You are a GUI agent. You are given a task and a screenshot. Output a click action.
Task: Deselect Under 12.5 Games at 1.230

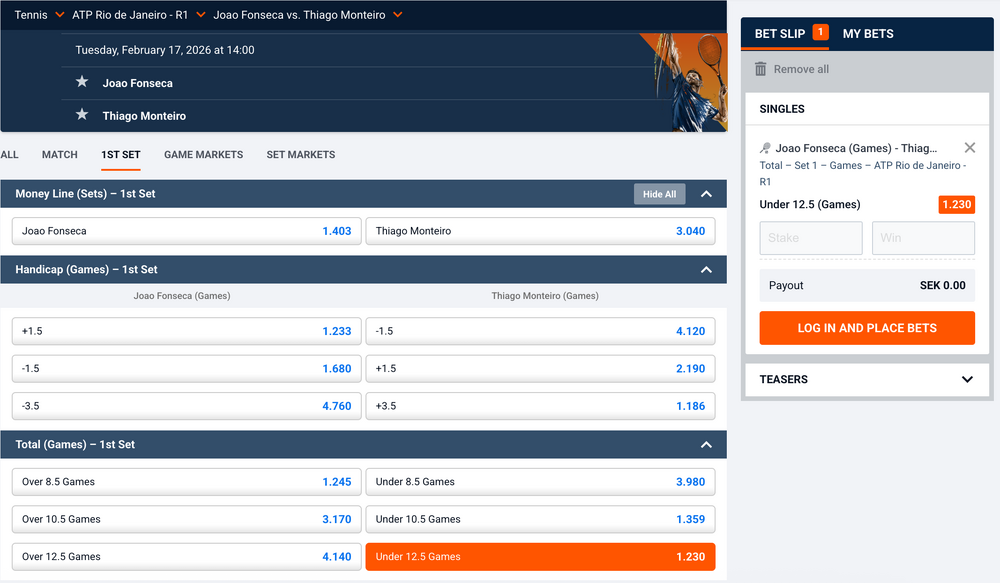[540, 556]
